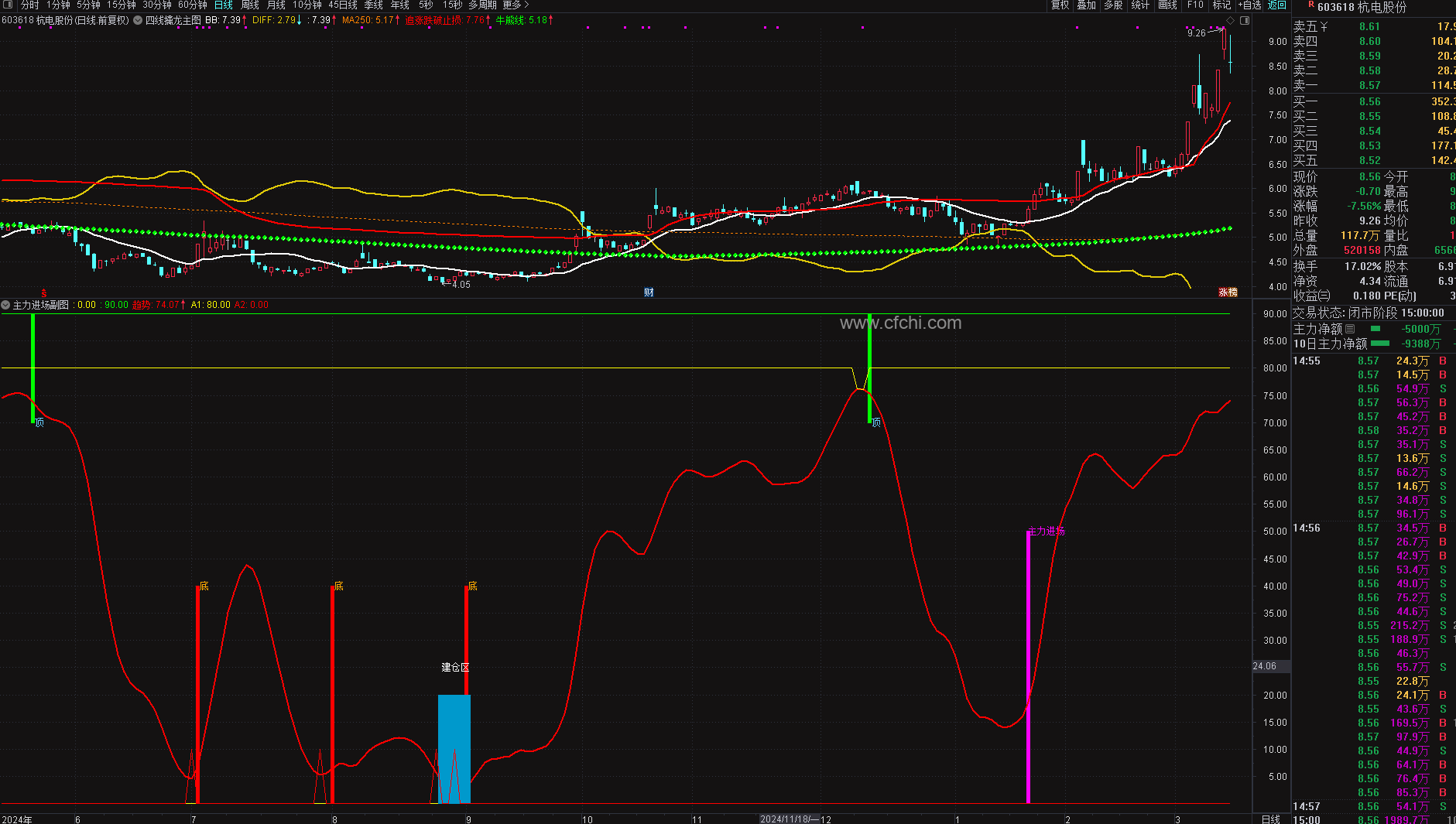
Task: Switch to the 5分钟 period
Action: (88, 5)
